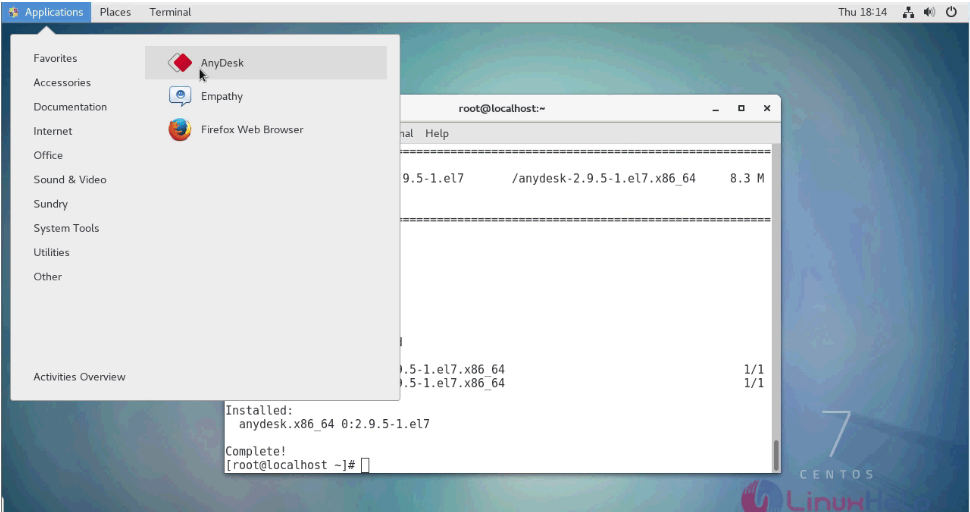
Task: Click the volume speaker icon in top bar
Action: point(929,12)
